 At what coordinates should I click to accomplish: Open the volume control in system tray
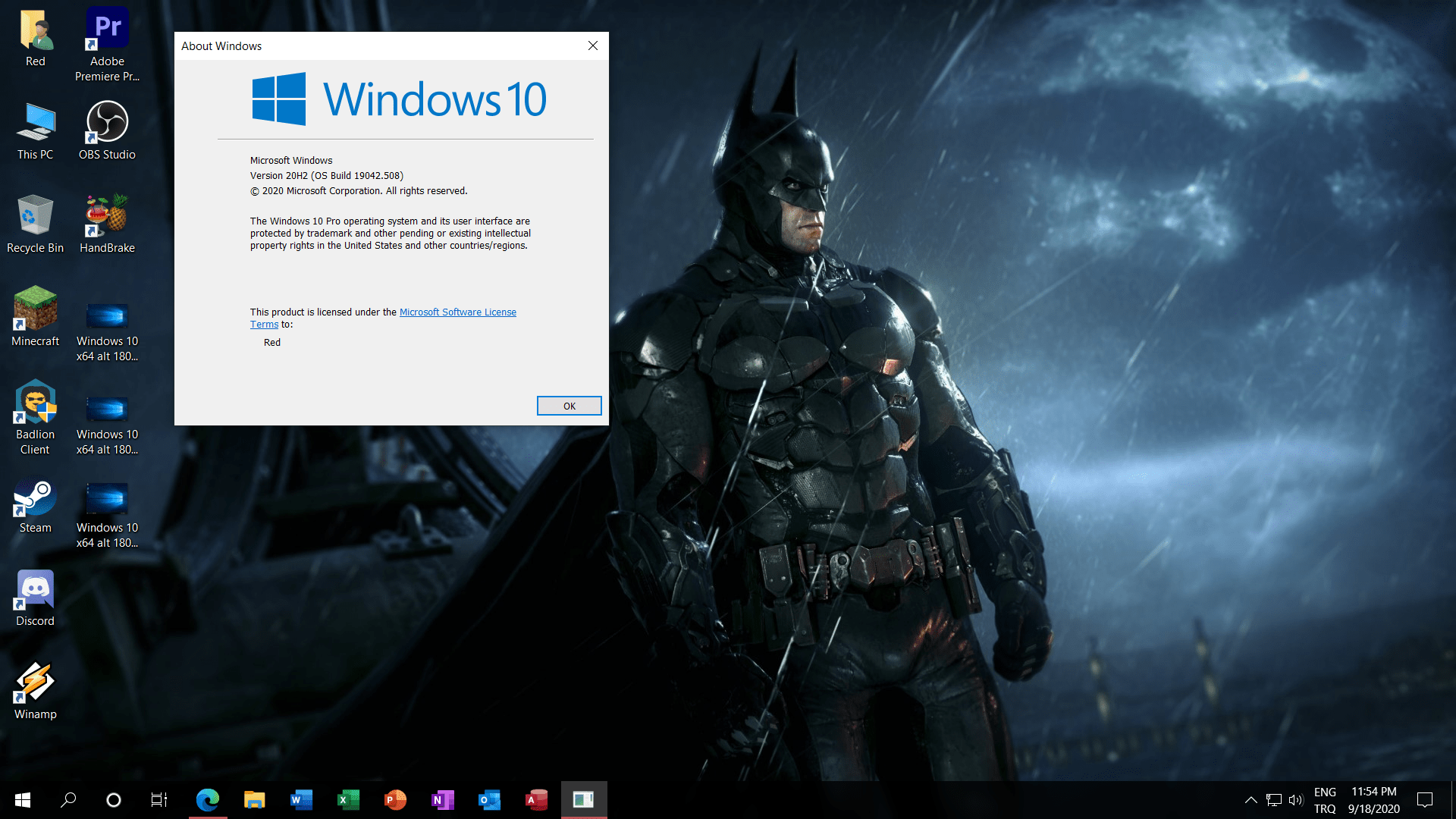click(x=1295, y=799)
